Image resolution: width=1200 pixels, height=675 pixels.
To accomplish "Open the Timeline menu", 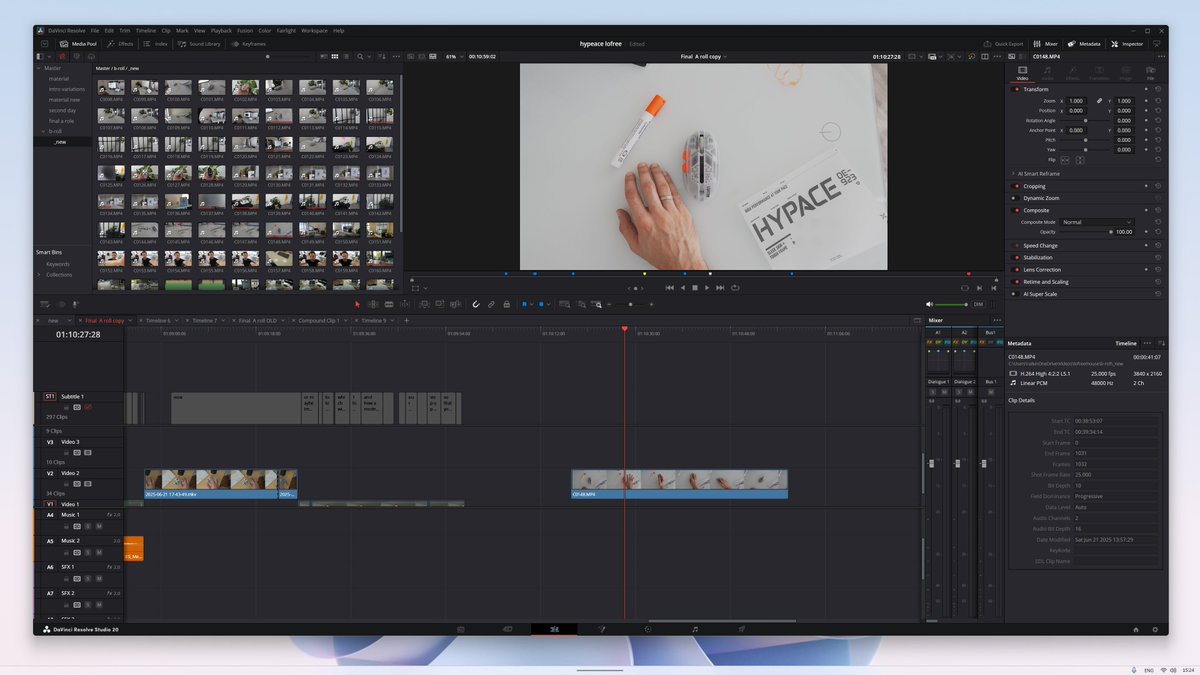I will [145, 30].
